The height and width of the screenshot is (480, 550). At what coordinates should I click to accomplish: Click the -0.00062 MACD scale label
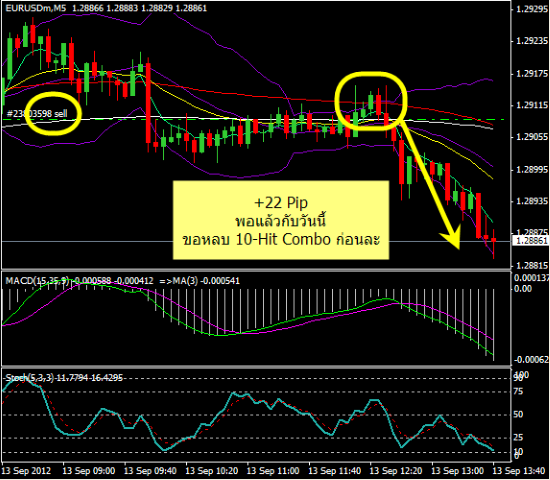coord(531,360)
